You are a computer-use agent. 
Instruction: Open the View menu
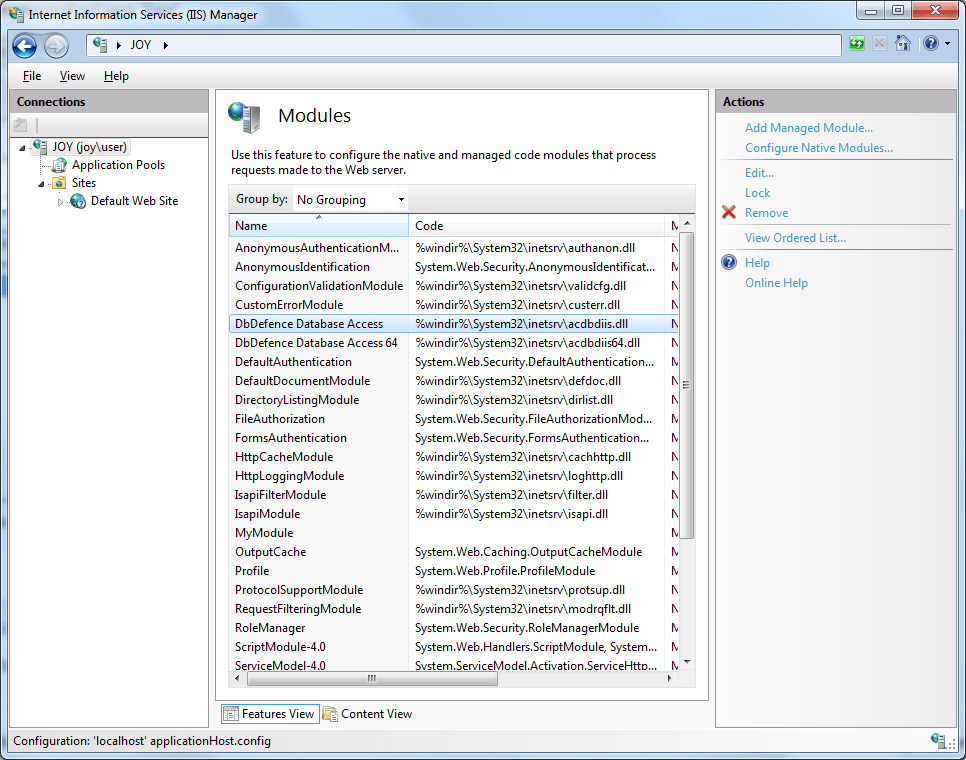click(72, 76)
